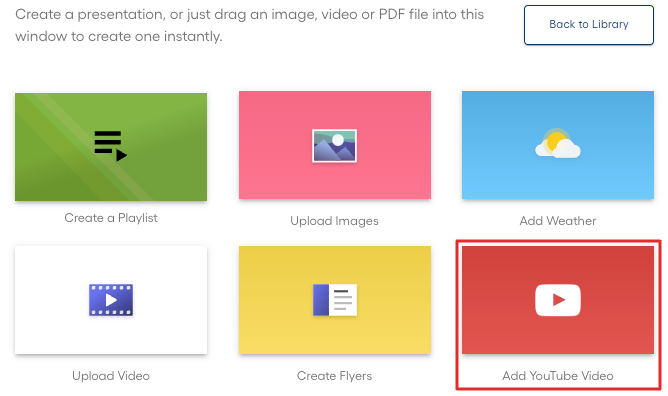Screen dimensions: 668x396
Task: Click the film strip video icon
Action: click(111, 300)
